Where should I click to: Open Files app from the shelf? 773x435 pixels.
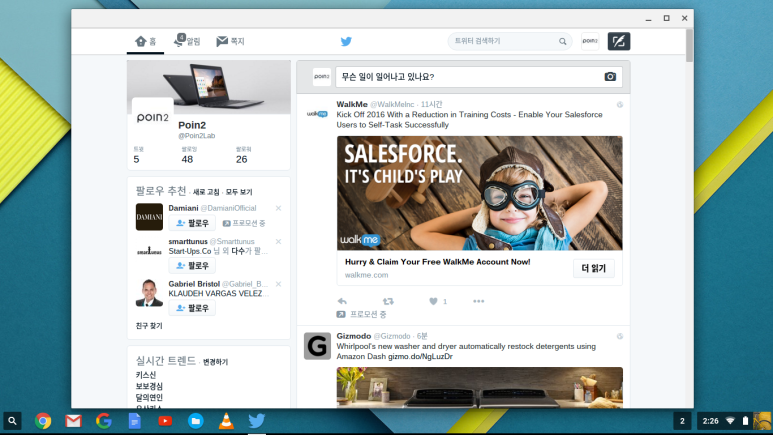[196, 421]
